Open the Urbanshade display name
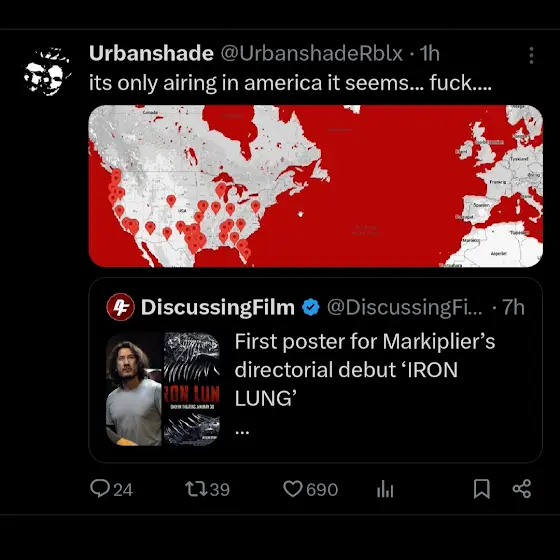Viewport: 560px width, 560px height. (151, 54)
